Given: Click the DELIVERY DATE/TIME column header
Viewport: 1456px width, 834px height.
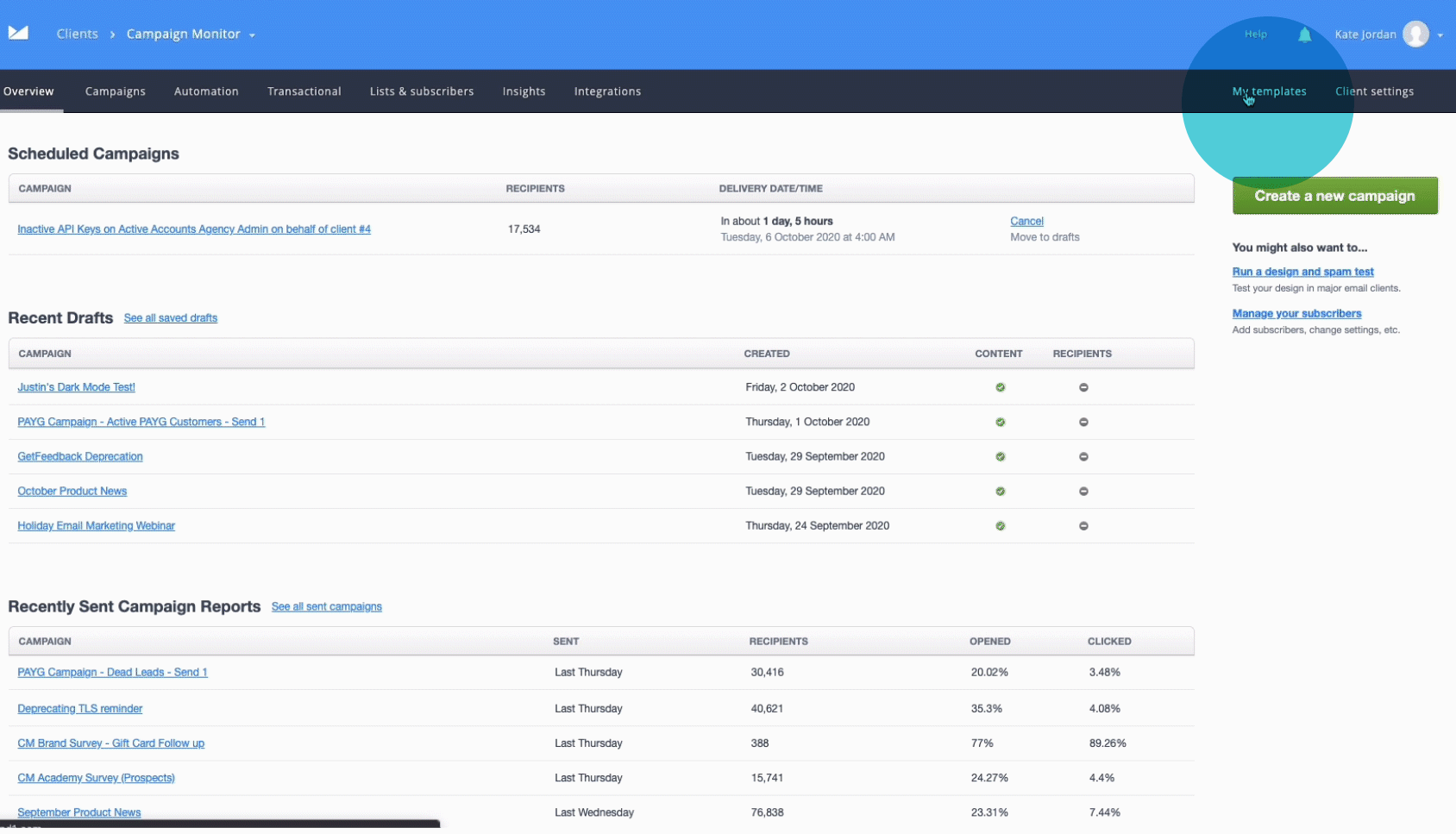Looking at the screenshot, I should click(770, 189).
